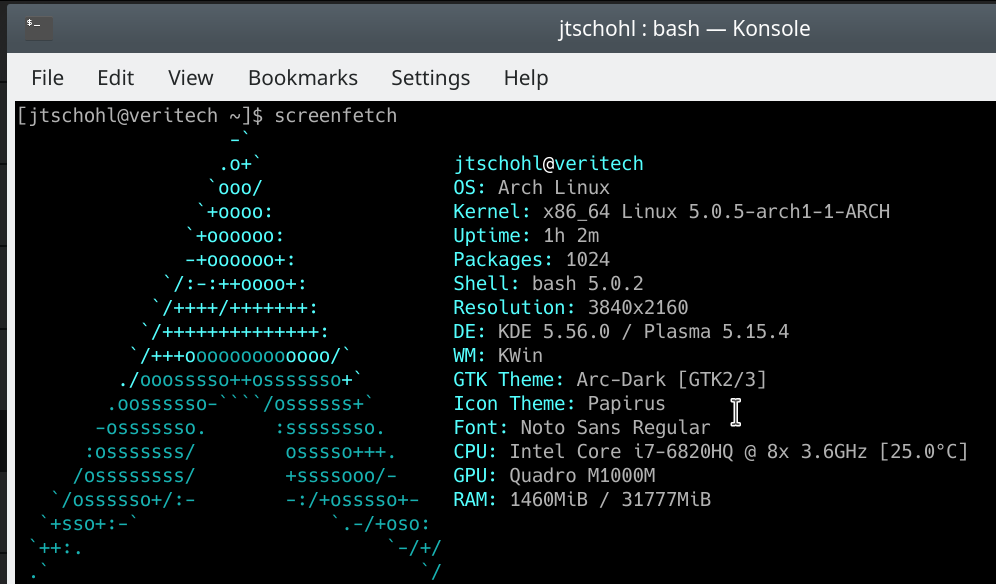Click the 'DE: KDE 5.56.0 / Plasma 5.15.4' line

click(x=621, y=332)
